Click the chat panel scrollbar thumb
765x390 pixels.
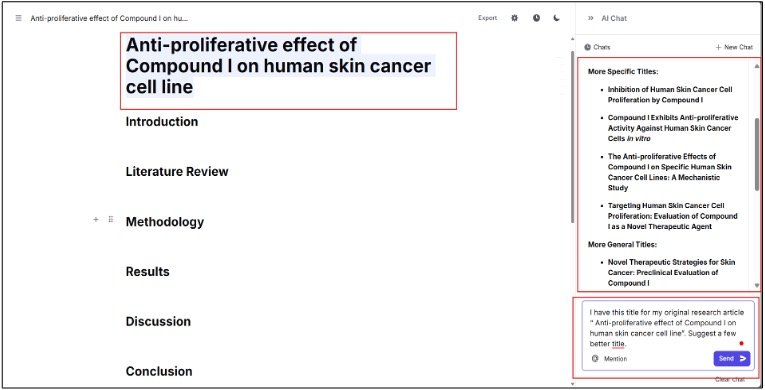point(757,154)
